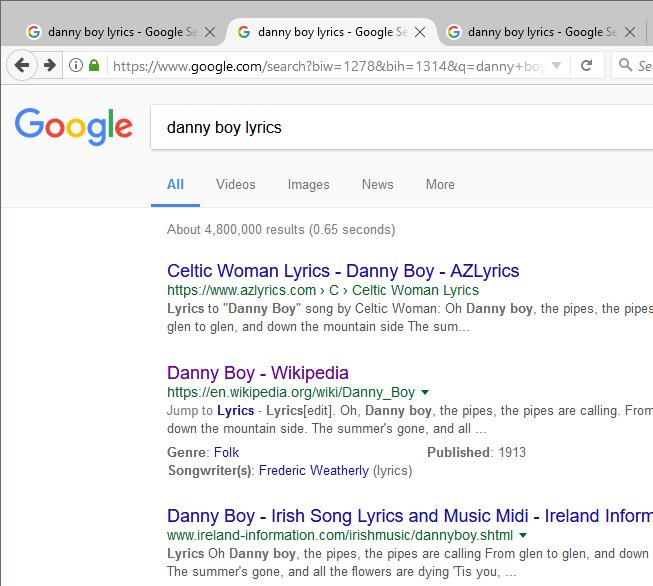Go forward with the forward arrow
This screenshot has height=586, width=653.
[50, 65]
